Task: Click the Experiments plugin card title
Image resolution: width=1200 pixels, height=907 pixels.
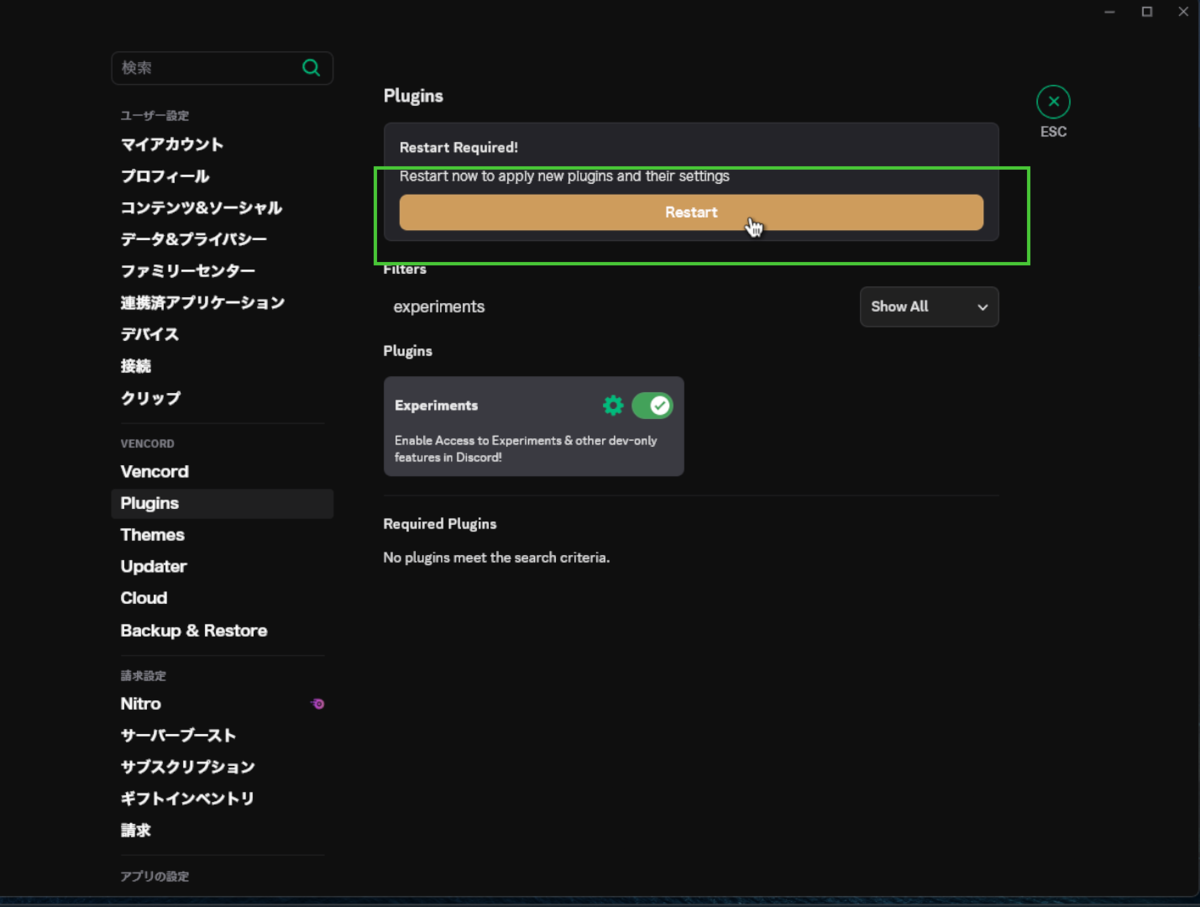Action: 436,406
